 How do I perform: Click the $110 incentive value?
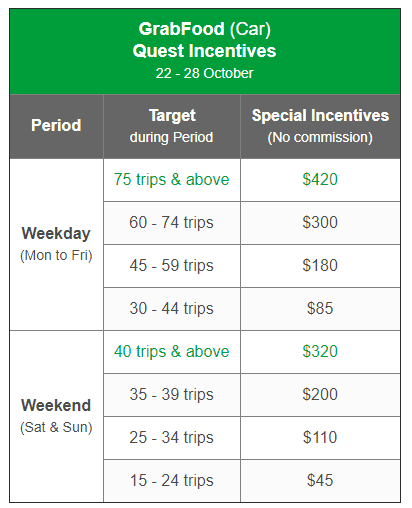coord(320,437)
